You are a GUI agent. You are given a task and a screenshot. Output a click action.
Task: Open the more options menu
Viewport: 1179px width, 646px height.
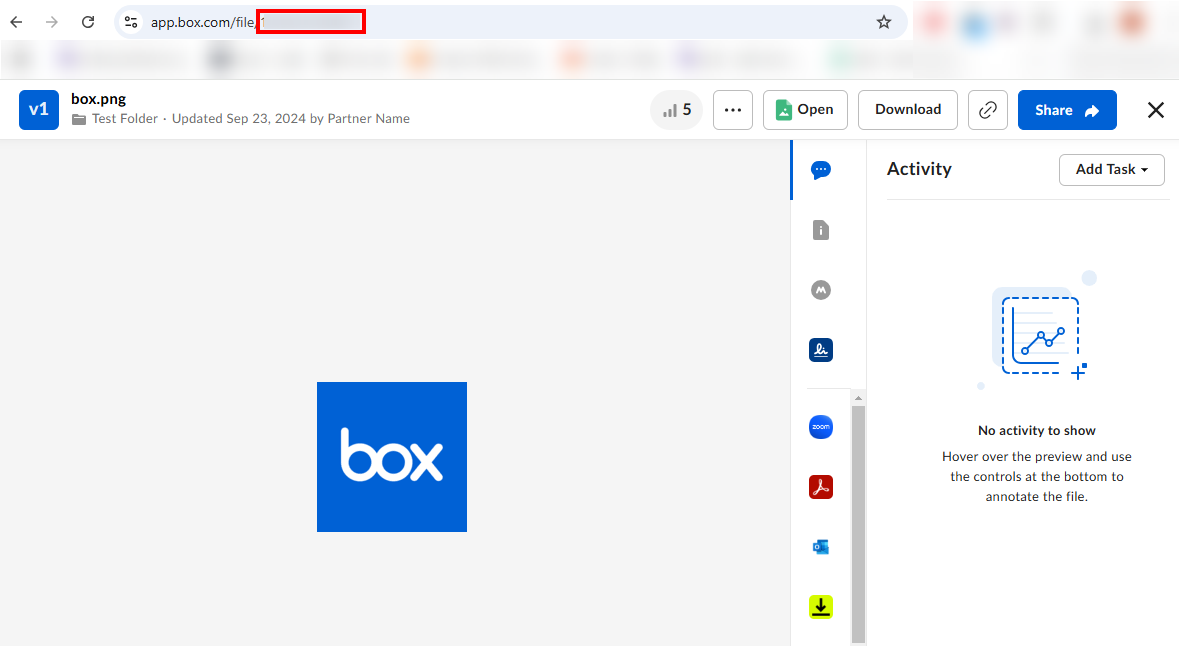[733, 110]
